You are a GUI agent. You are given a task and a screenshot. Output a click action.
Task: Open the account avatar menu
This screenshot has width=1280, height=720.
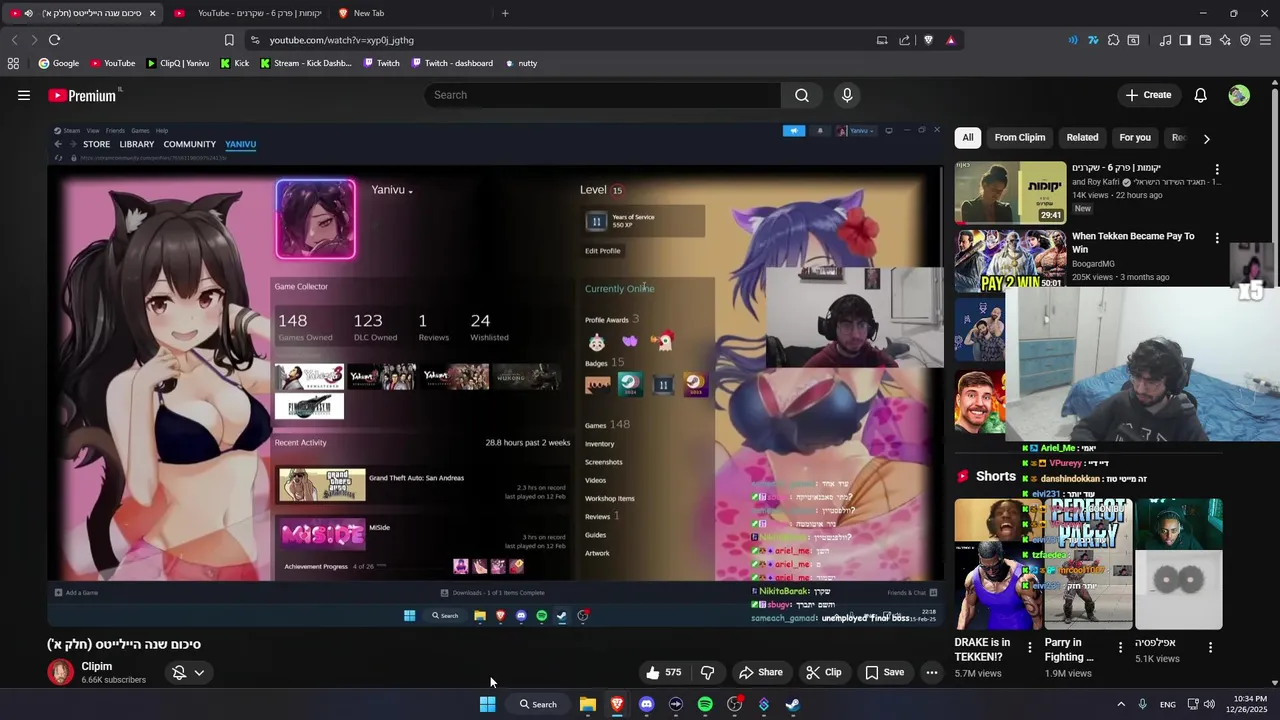(1239, 95)
